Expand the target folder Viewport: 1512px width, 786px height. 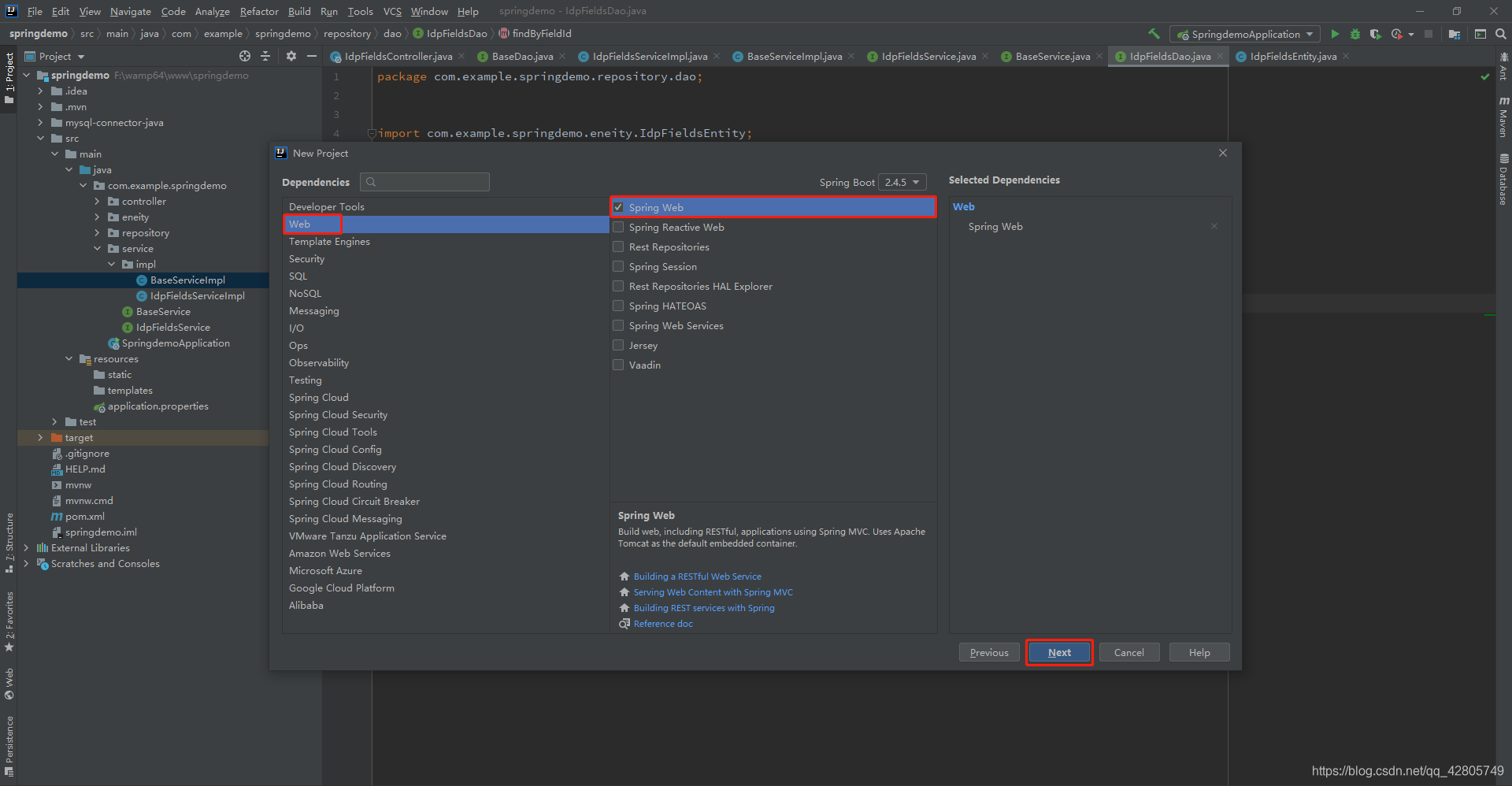[40, 438]
